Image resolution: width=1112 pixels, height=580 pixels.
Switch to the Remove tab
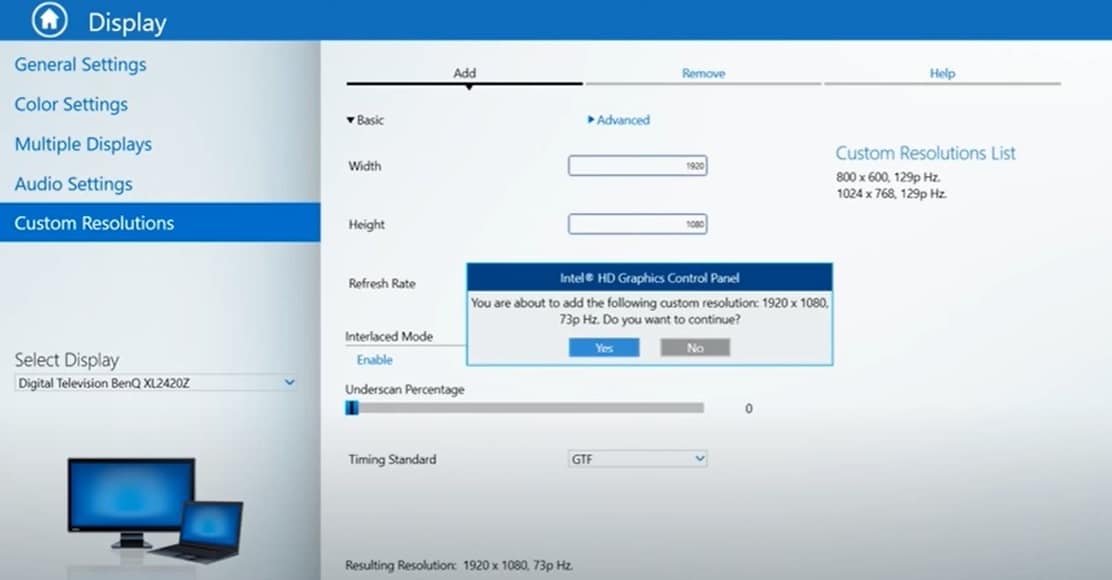703,74
